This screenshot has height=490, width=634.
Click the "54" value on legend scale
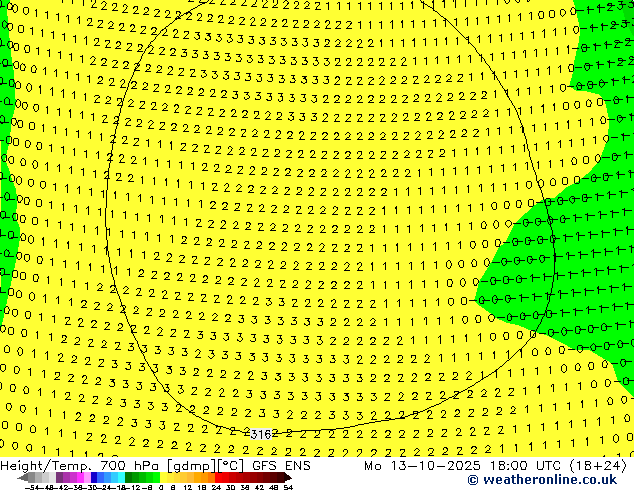coord(288,488)
